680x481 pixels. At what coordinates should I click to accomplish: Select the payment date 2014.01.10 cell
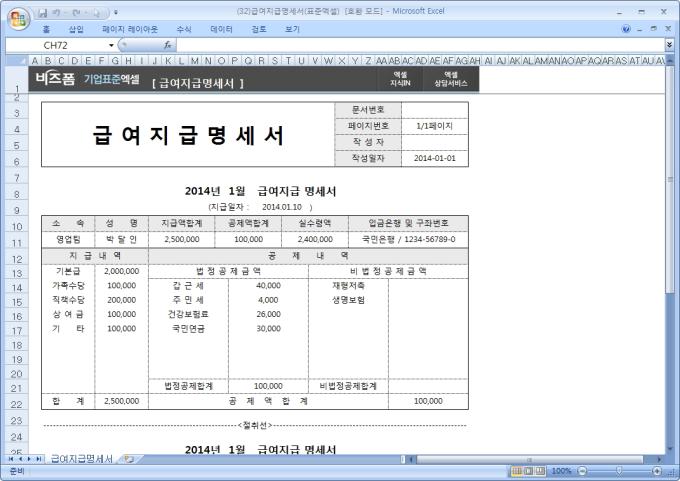coord(281,207)
